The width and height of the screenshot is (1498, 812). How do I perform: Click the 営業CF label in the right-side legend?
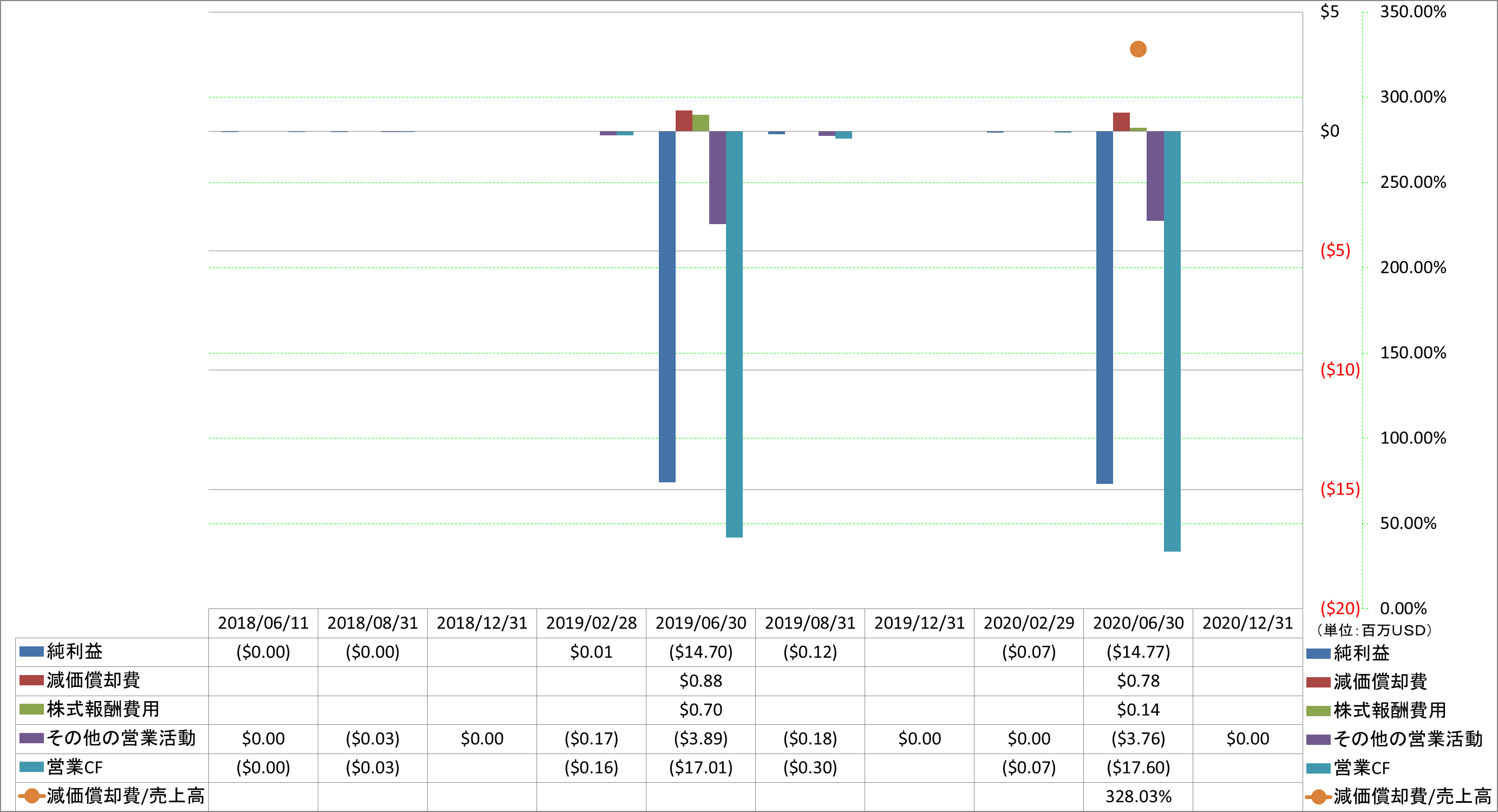coord(1362,768)
